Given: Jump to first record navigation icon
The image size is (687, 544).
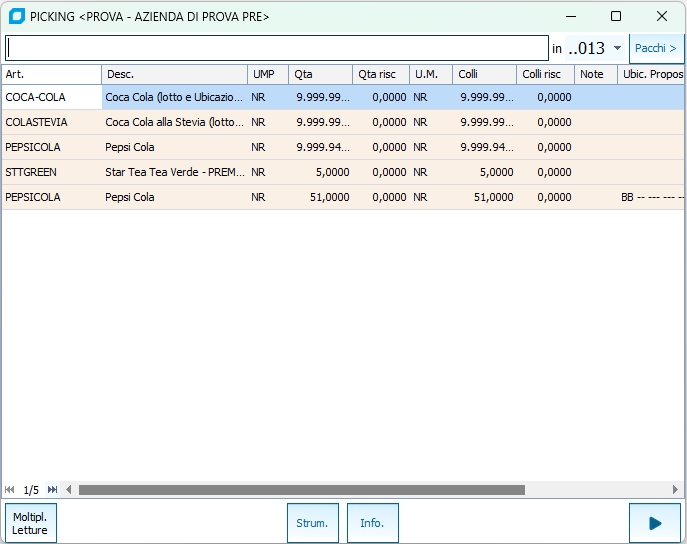Looking at the screenshot, I should point(10,490).
